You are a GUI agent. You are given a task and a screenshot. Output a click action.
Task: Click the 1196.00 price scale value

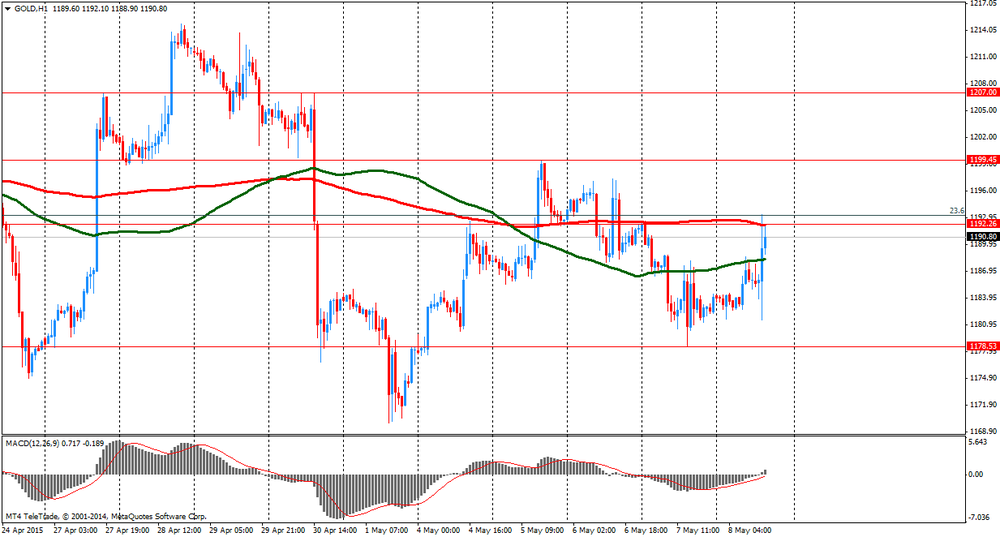tap(983, 190)
